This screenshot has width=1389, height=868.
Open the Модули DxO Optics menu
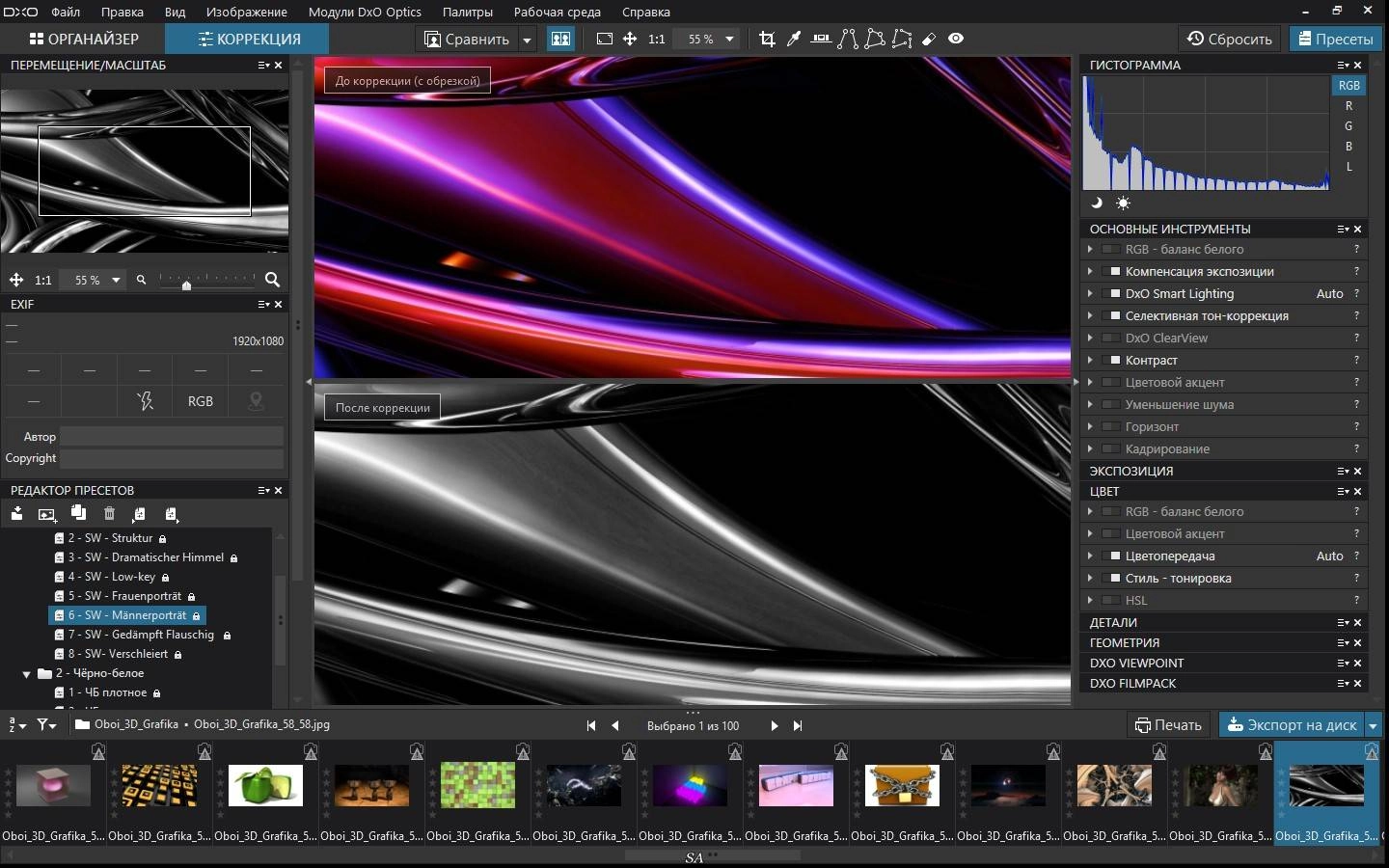(365, 12)
